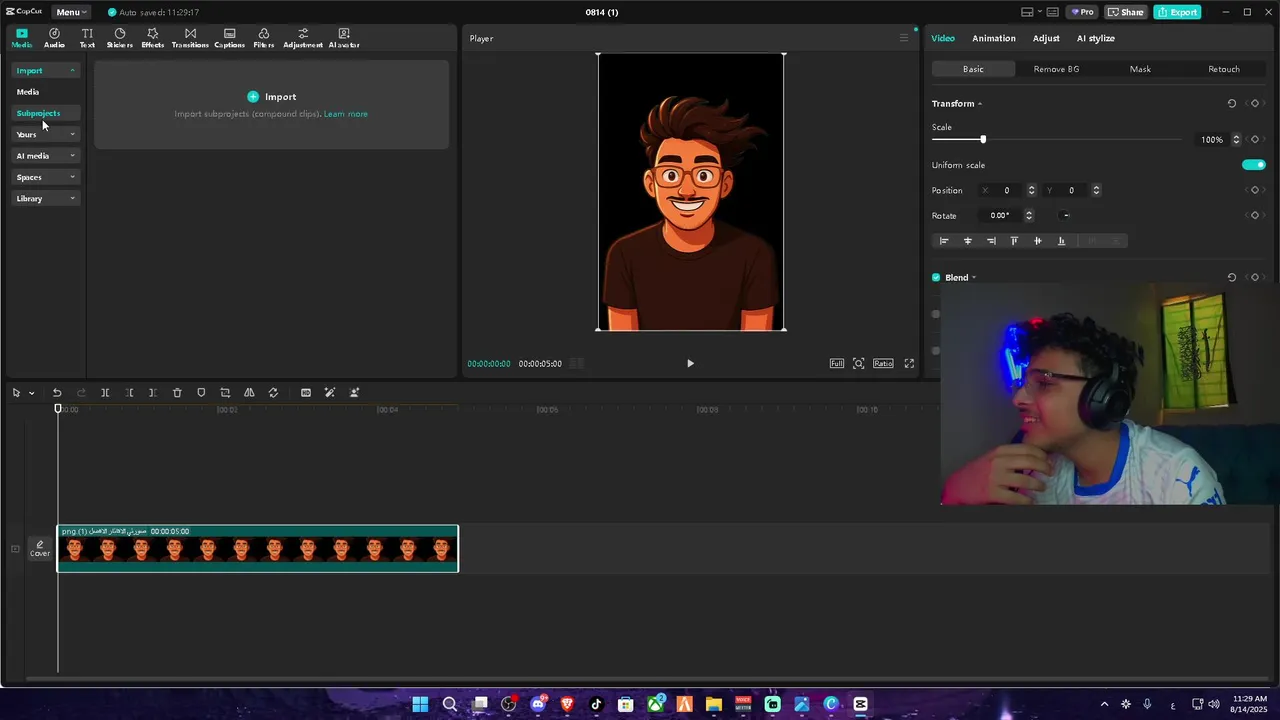Open the Text panel
This screenshot has height=720, width=1280.
(87, 38)
